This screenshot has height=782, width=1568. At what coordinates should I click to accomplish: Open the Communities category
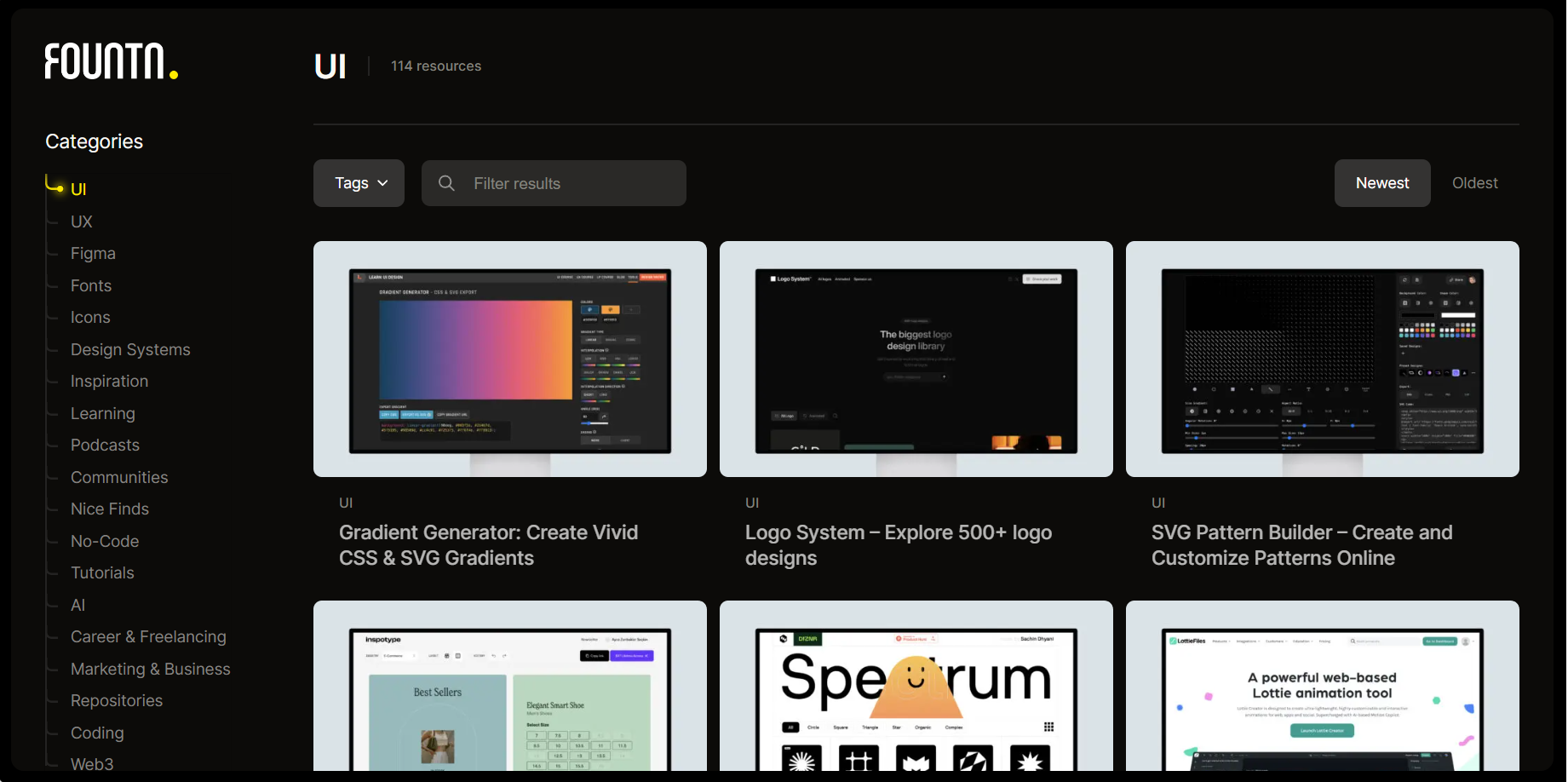(x=119, y=477)
